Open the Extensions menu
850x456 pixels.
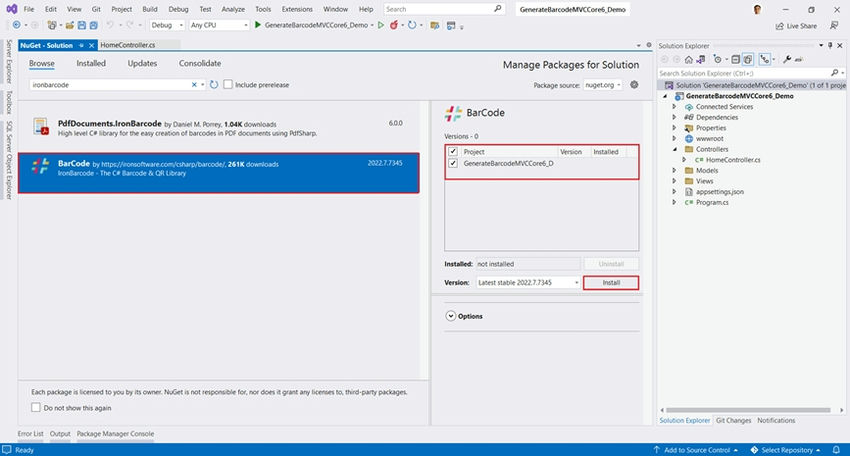tap(297, 9)
